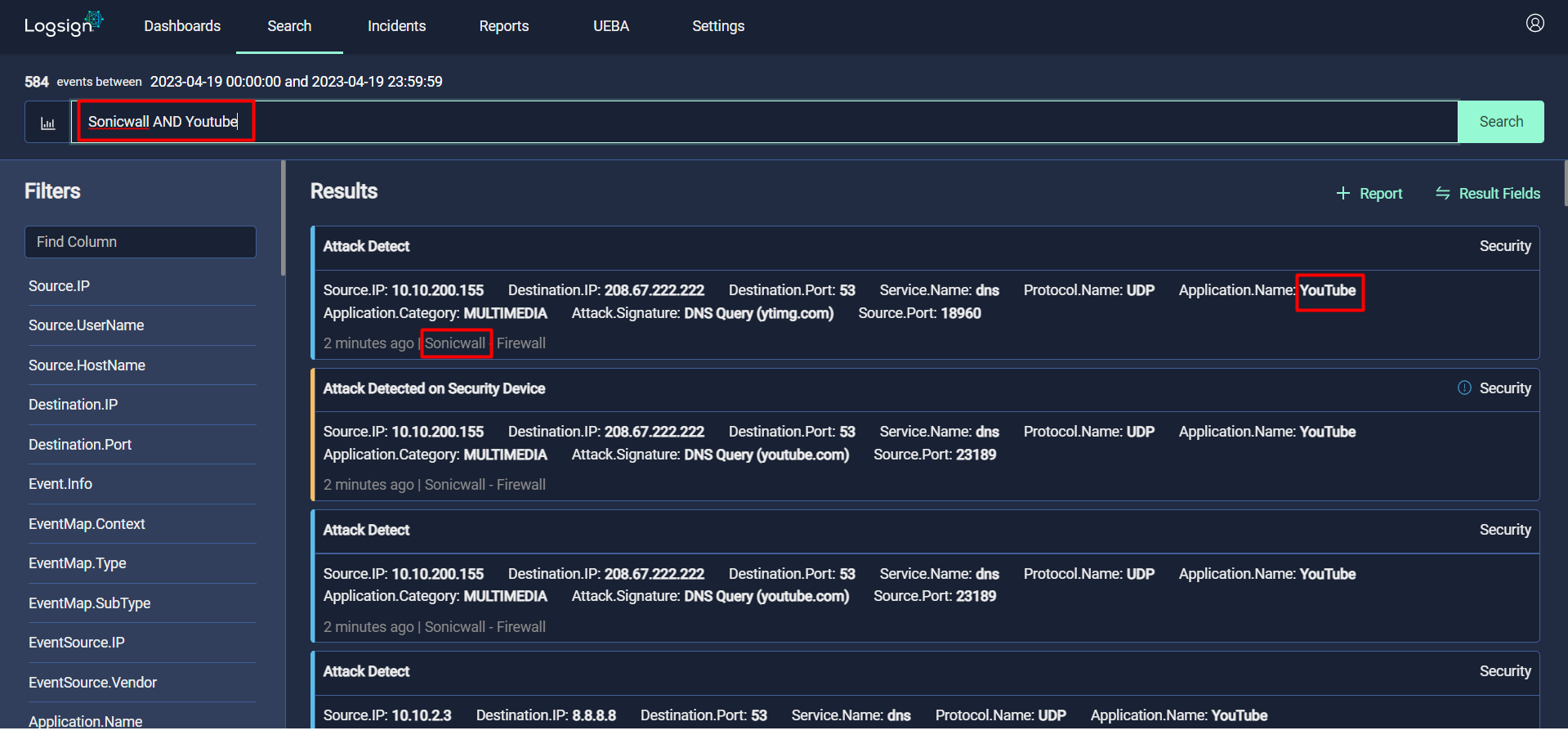
Task: Click the Filters panel scrollbar
Action: (283, 218)
